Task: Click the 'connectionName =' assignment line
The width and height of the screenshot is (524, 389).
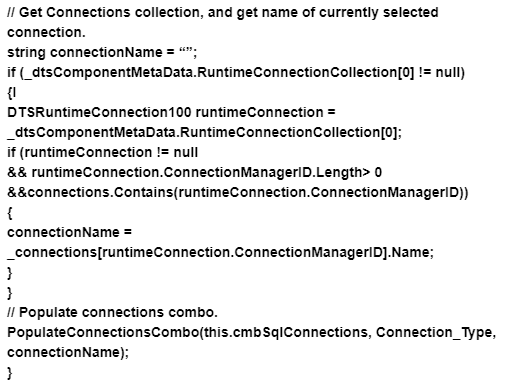Action: [70, 232]
